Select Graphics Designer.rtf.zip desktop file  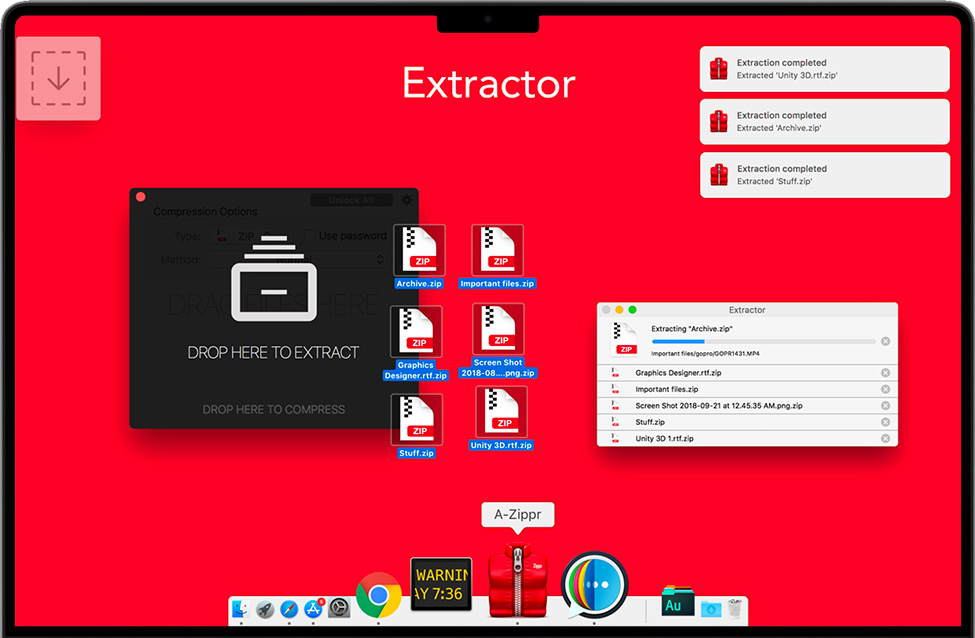tap(416, 333)
